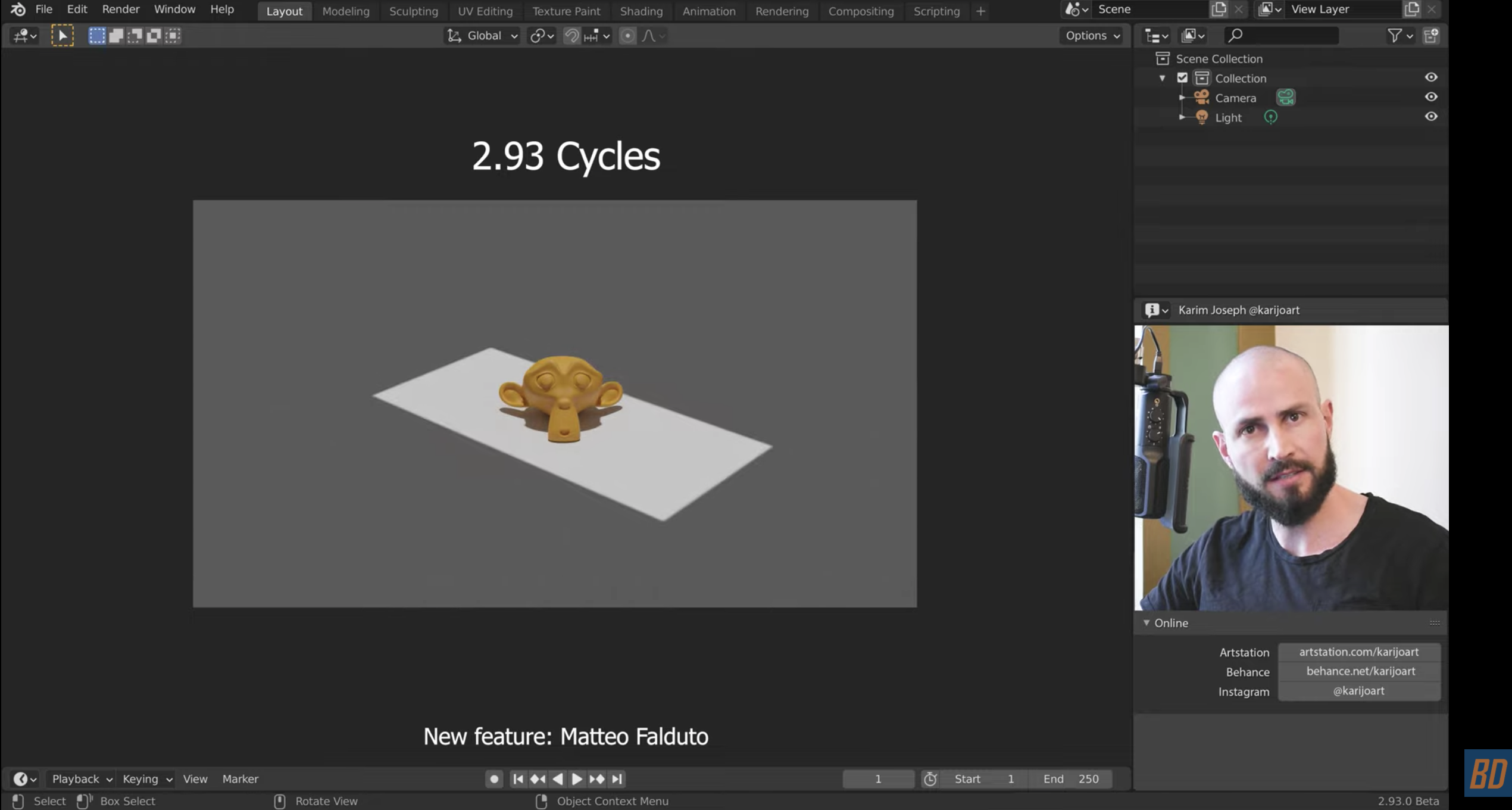Screen dimensions: 1512x810
Task: Expand the Light object row
Action: coord(1182,117)
